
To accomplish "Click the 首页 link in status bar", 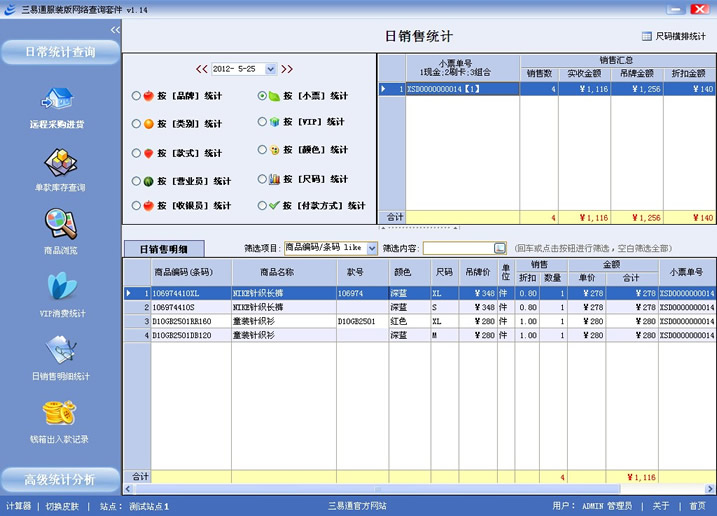I will point(697,505).
